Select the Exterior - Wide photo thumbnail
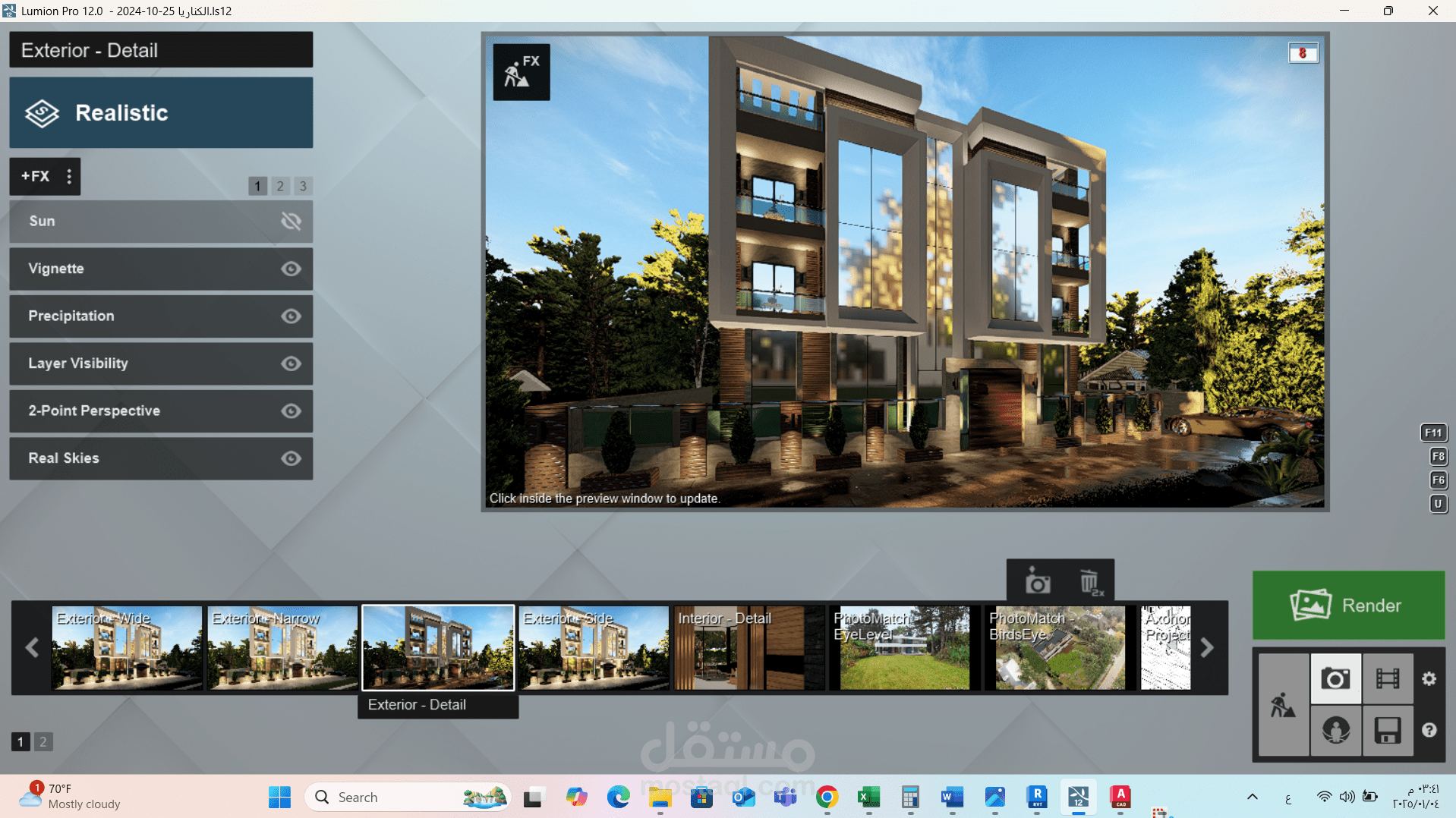This screenshot has width=1456, height=818. [x=127, y=647]
